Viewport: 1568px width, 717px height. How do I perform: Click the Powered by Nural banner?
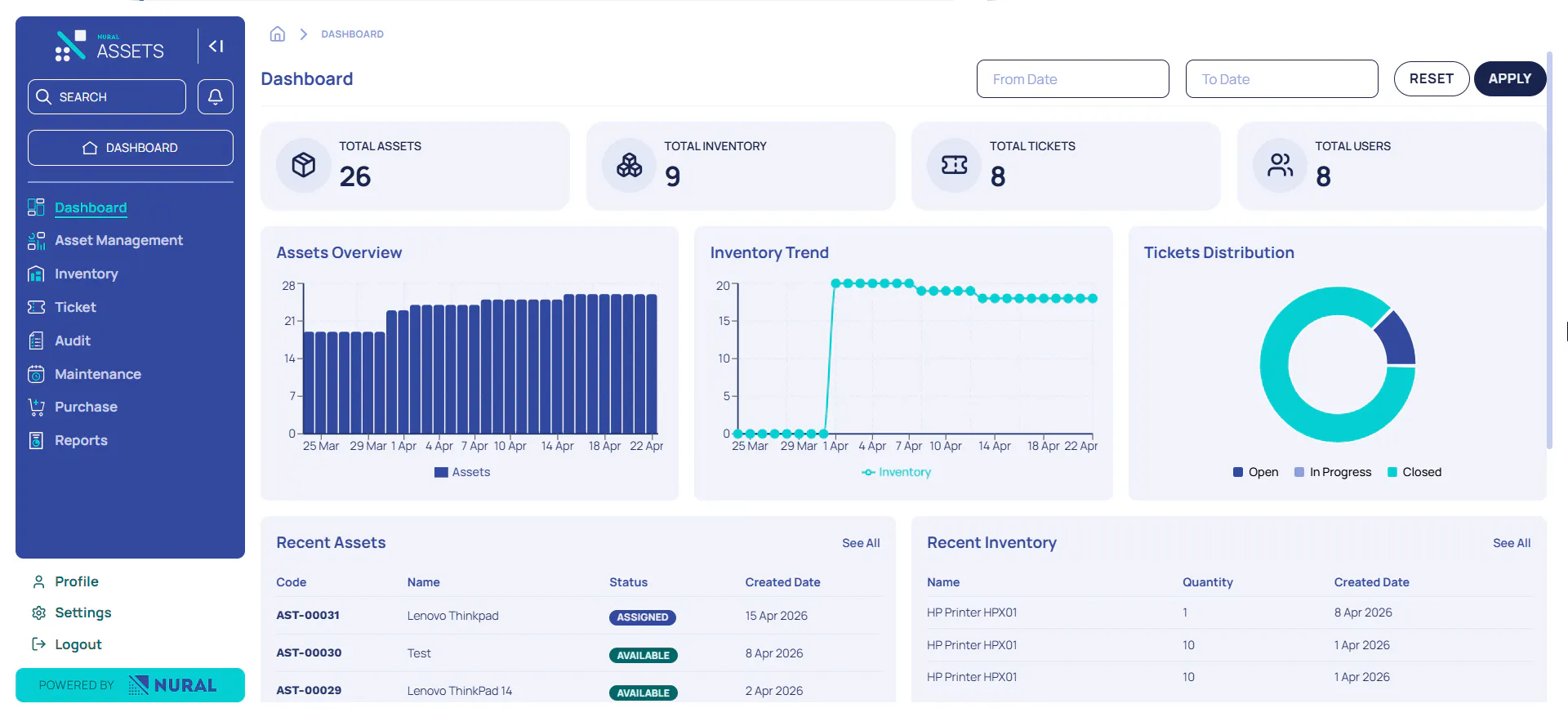click(131, 685)
